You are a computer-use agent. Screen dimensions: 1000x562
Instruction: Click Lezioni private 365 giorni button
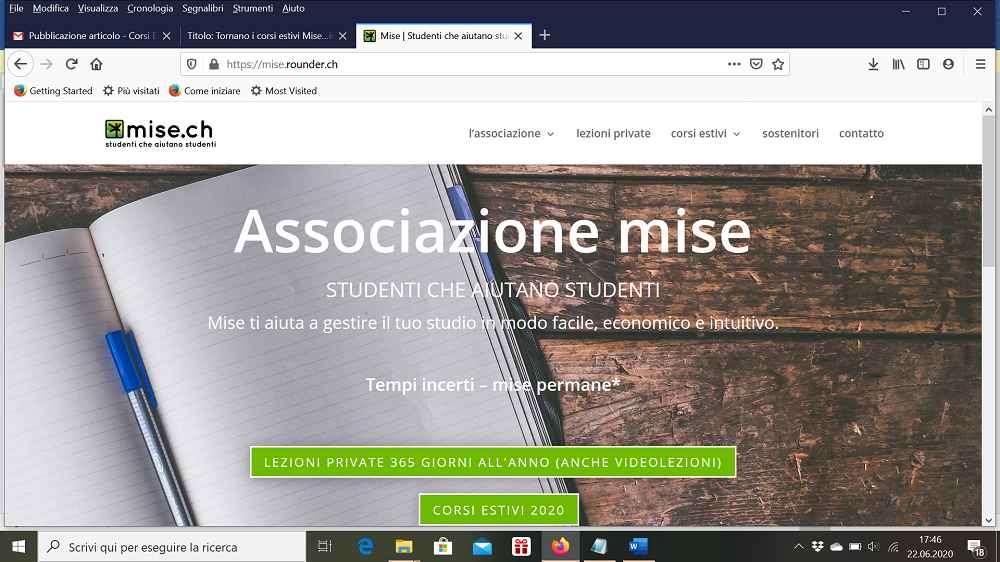pos(493,462)
